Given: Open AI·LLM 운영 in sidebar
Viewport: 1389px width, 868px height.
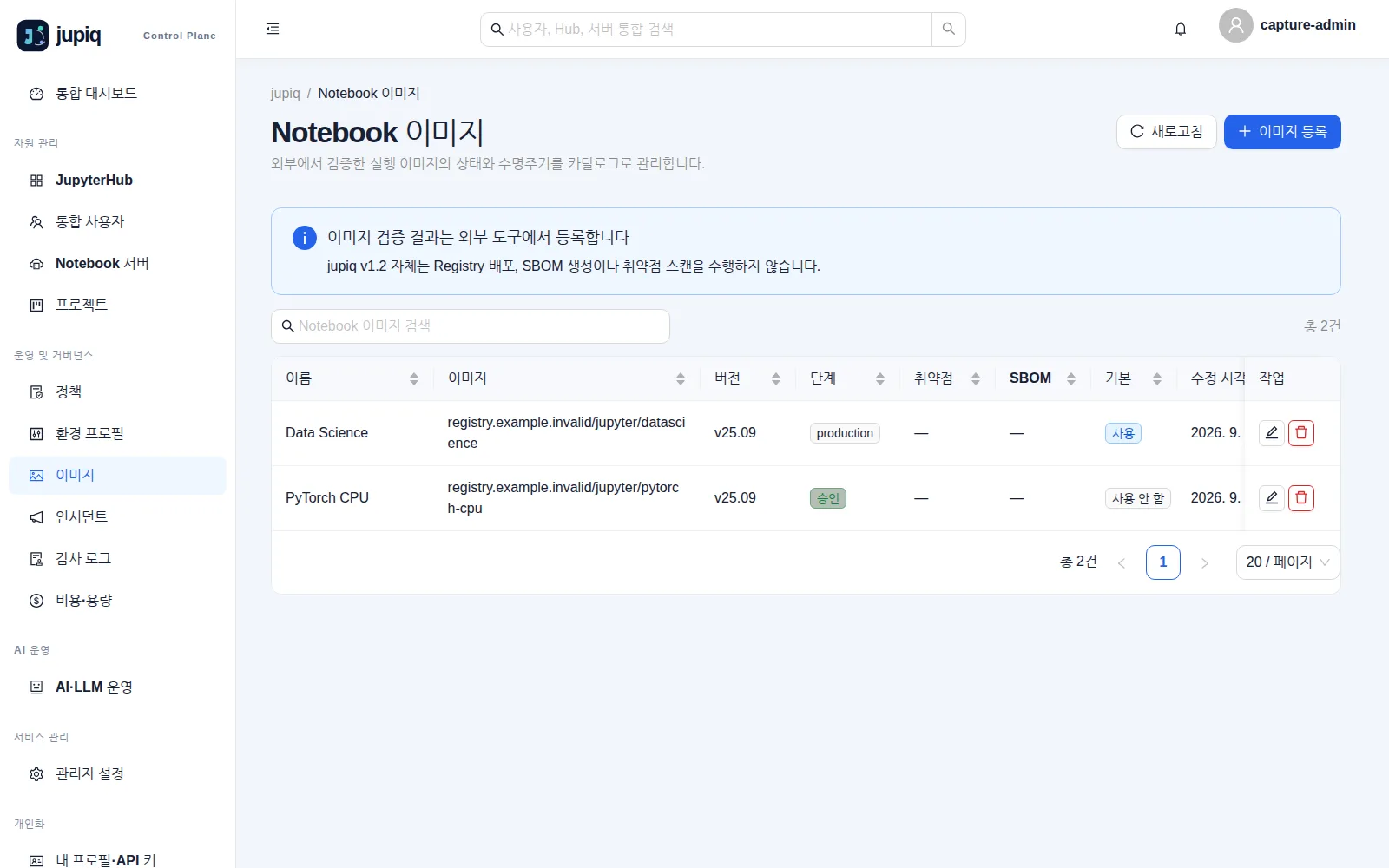Looking at the screenshot, I should pos(117,687).
